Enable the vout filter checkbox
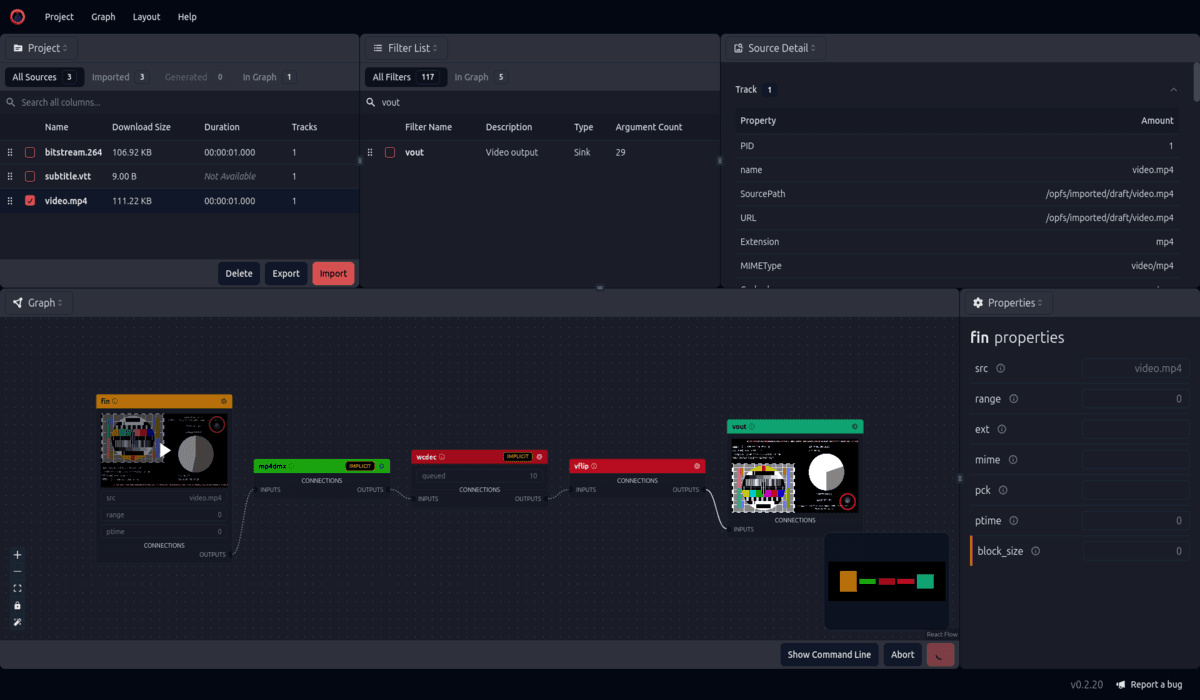The image size is (1200, 700). point(389,152)
